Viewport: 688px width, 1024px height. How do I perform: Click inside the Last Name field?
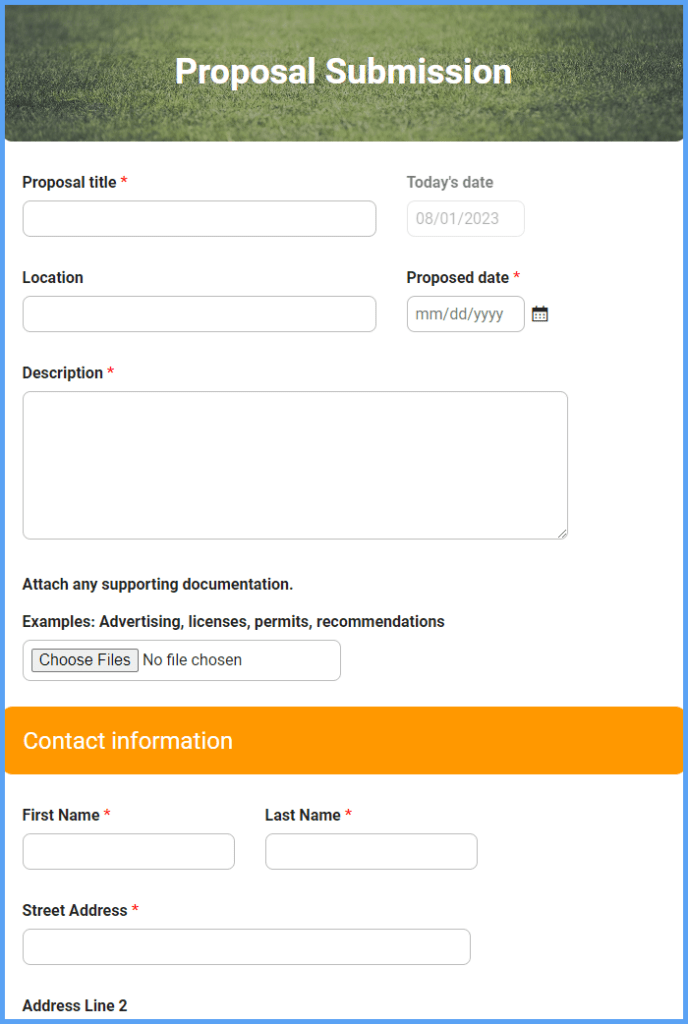pos(370,851)
